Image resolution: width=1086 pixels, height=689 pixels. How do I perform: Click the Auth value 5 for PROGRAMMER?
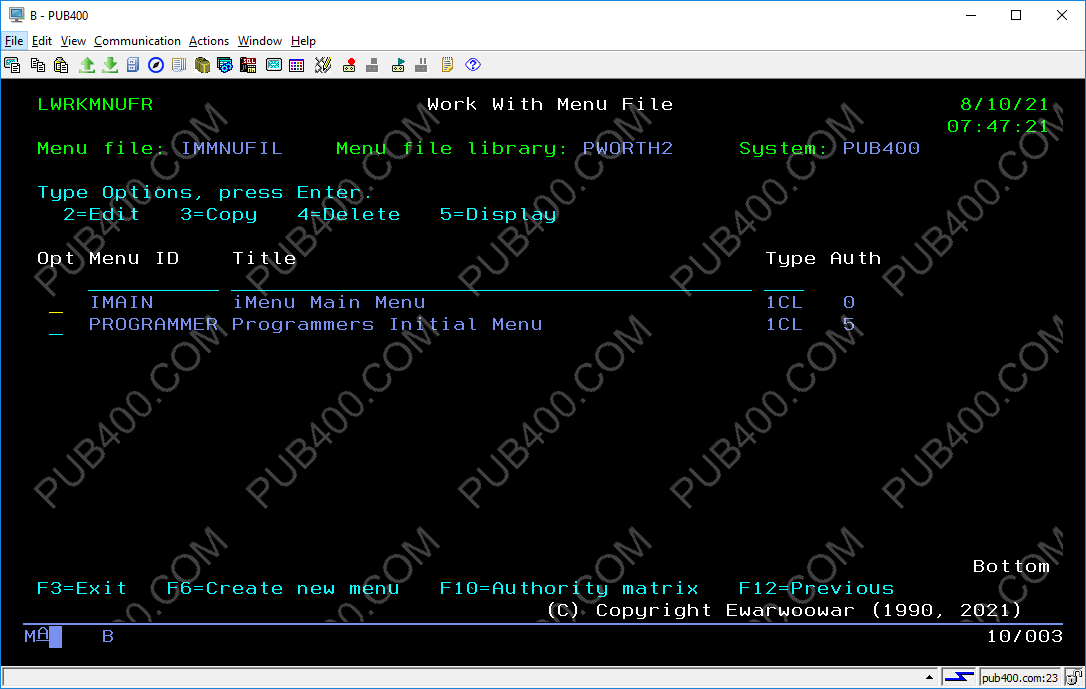(x=848, y=325)
